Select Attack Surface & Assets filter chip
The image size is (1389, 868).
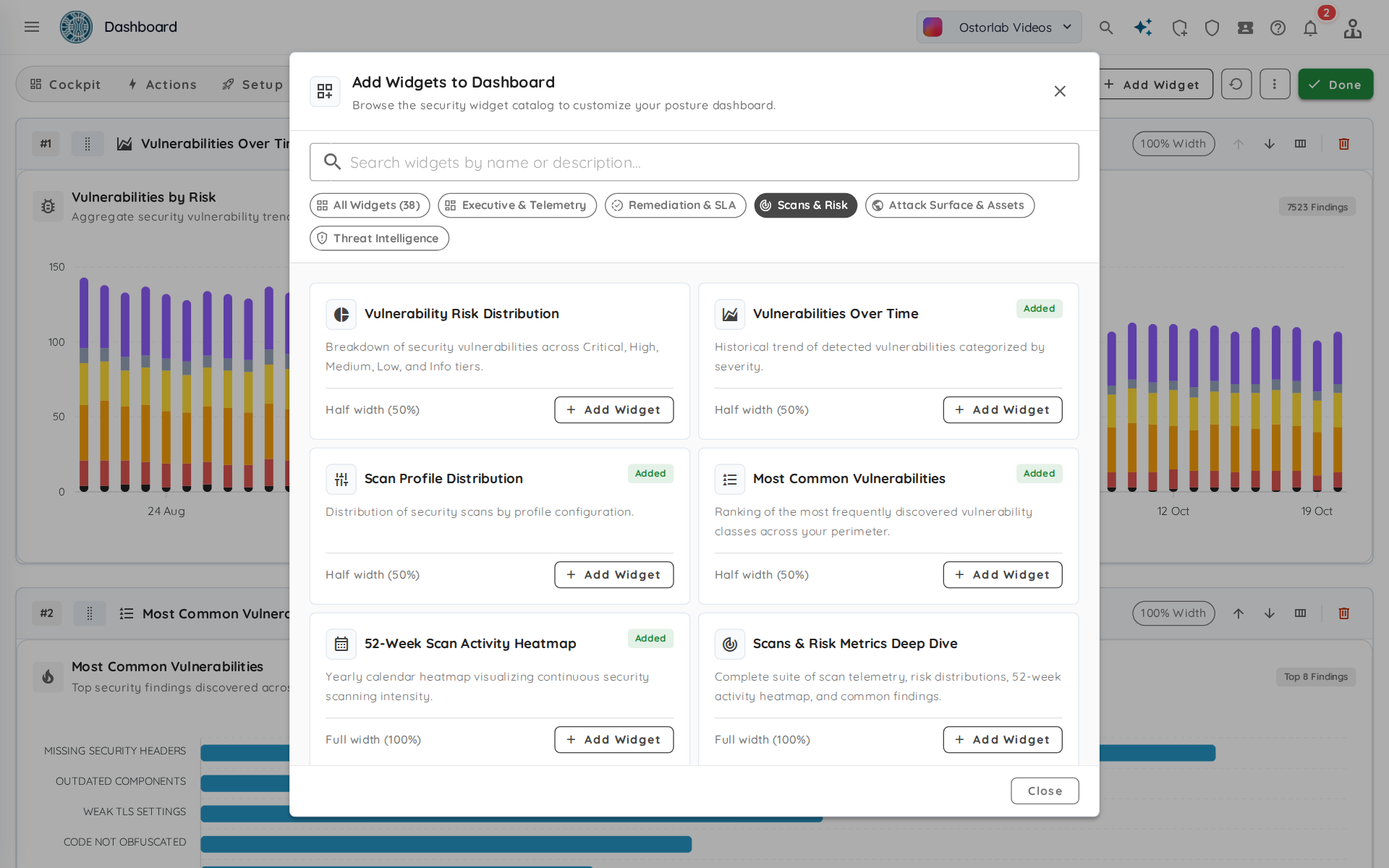pos(950,205)
